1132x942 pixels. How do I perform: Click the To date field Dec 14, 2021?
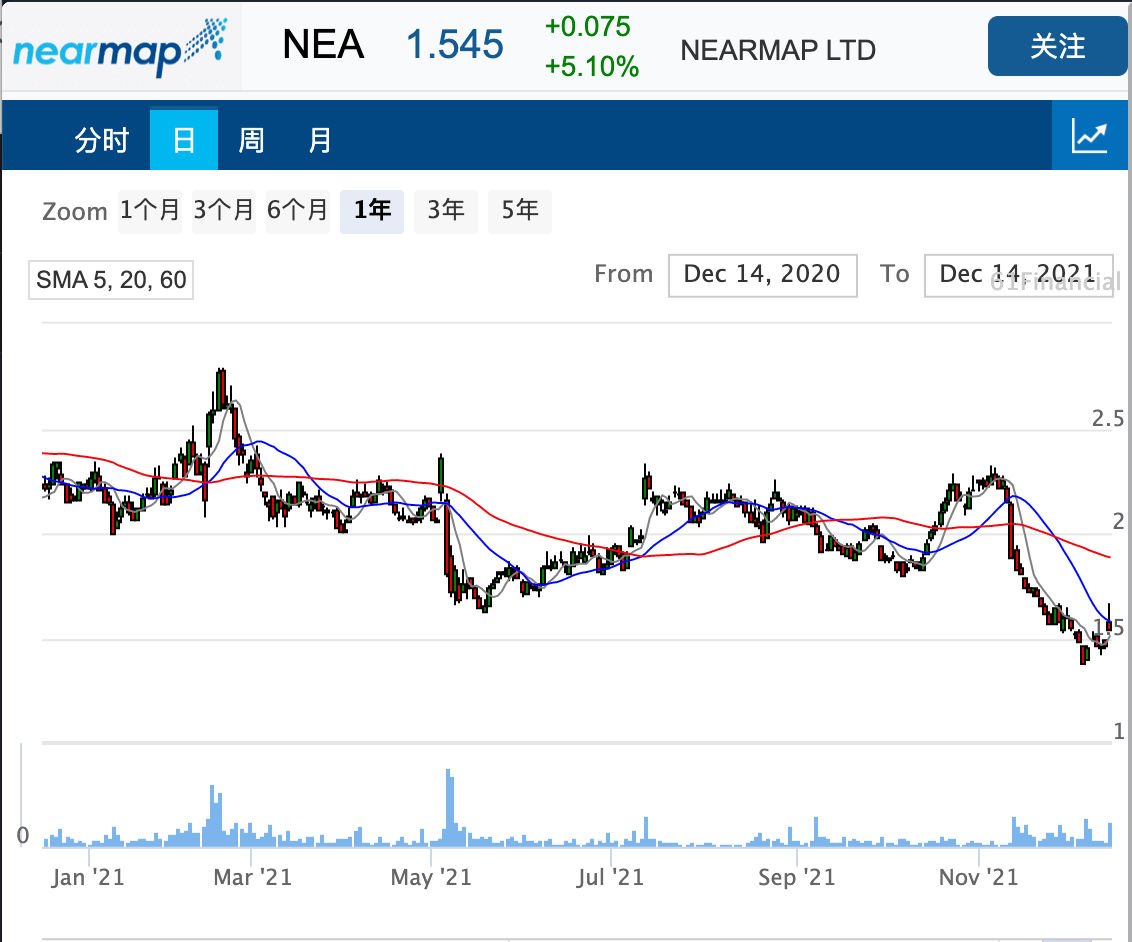pyautogui.click(x=1019, y=275)
